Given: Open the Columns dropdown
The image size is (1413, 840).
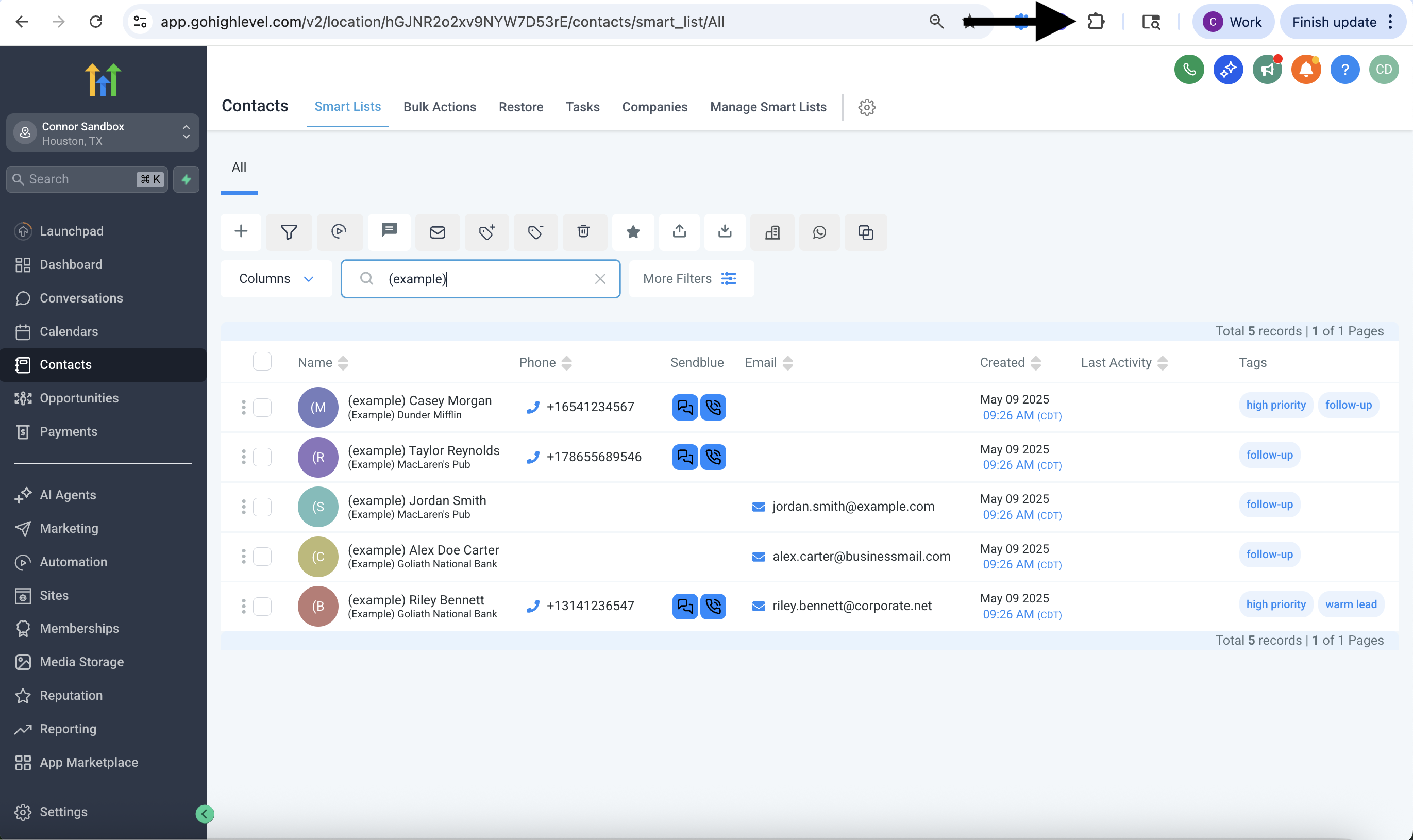Looking at the screenshot, I should [276, 278].
